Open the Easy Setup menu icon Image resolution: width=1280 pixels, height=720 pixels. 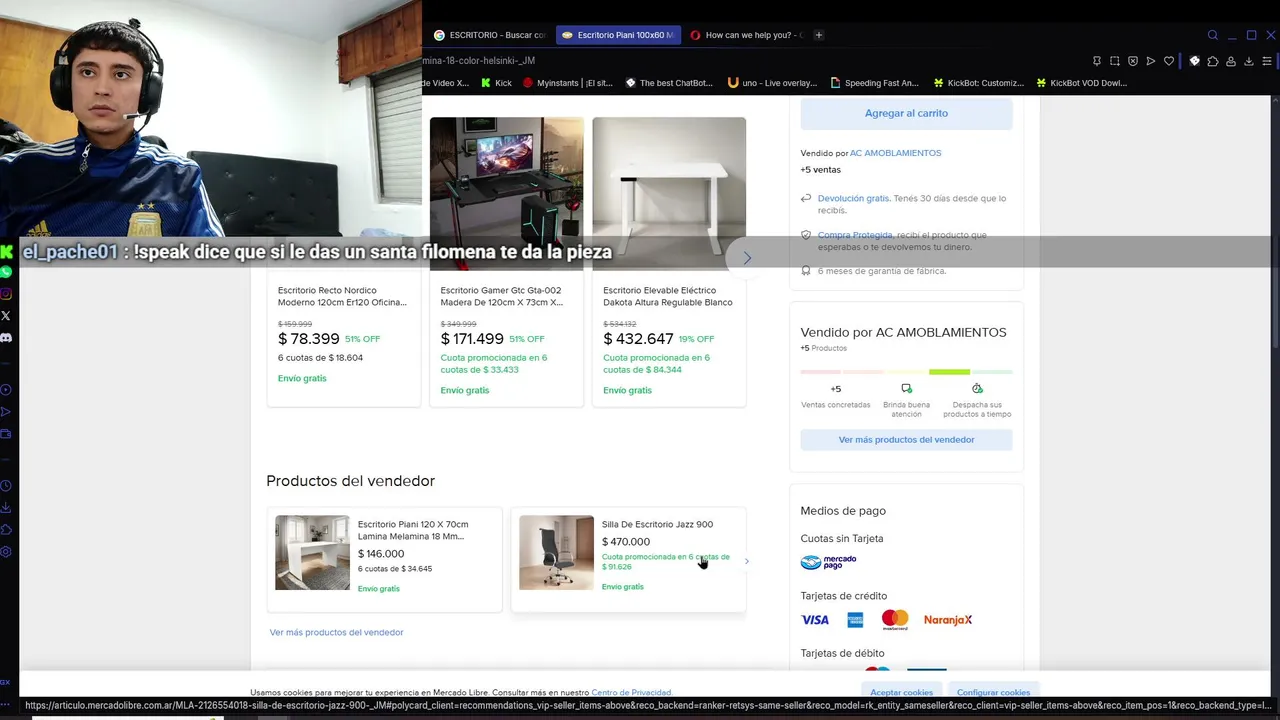[x=1267, y=61]
